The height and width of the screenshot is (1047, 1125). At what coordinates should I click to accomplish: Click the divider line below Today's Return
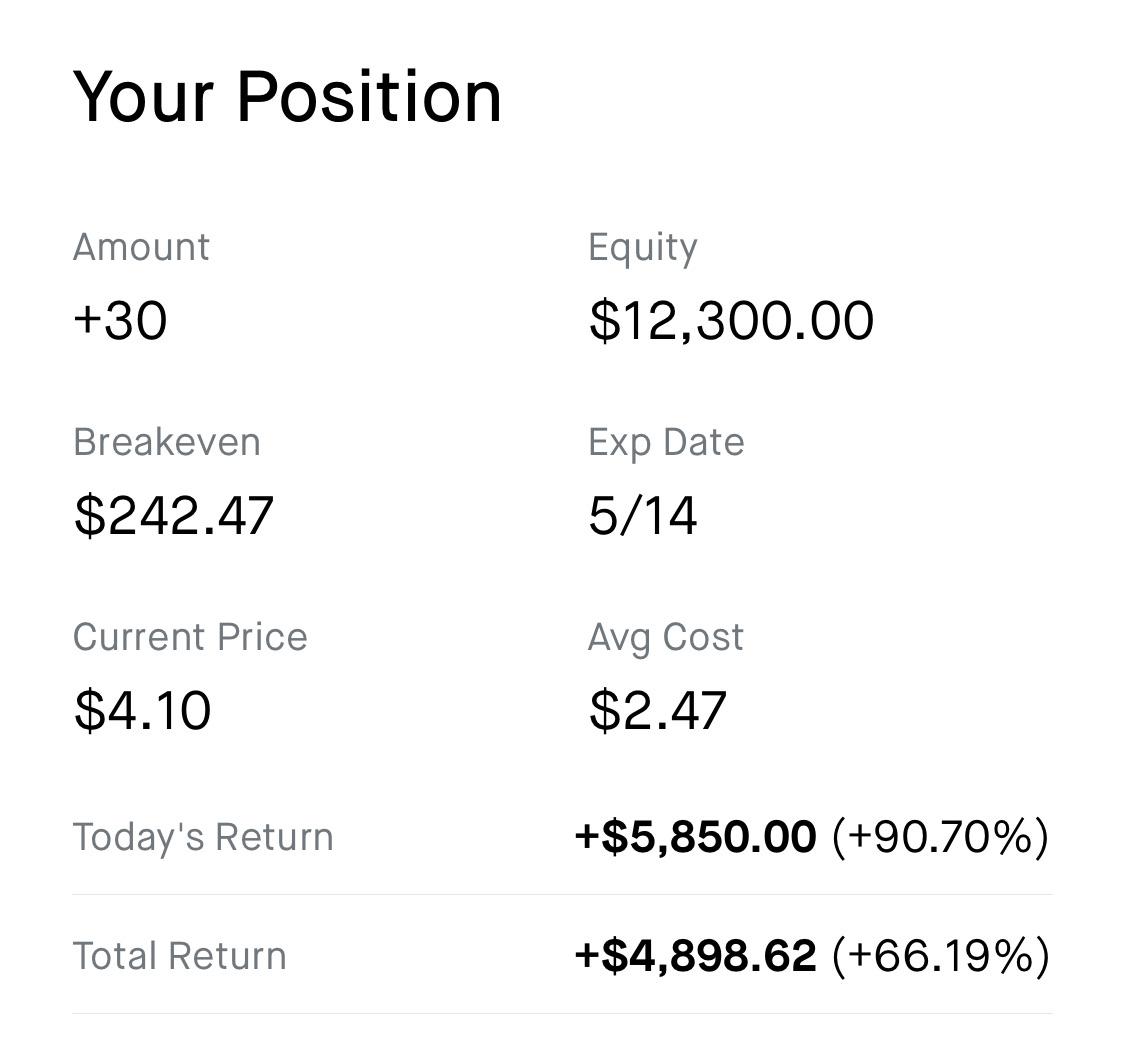(562, 895)
